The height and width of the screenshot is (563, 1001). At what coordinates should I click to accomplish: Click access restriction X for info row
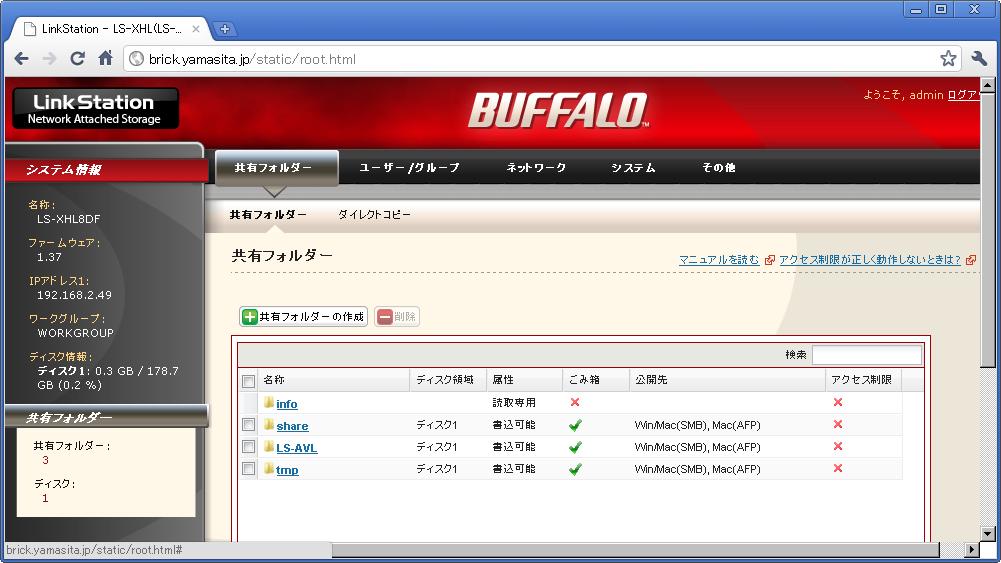tap(838, 402)
